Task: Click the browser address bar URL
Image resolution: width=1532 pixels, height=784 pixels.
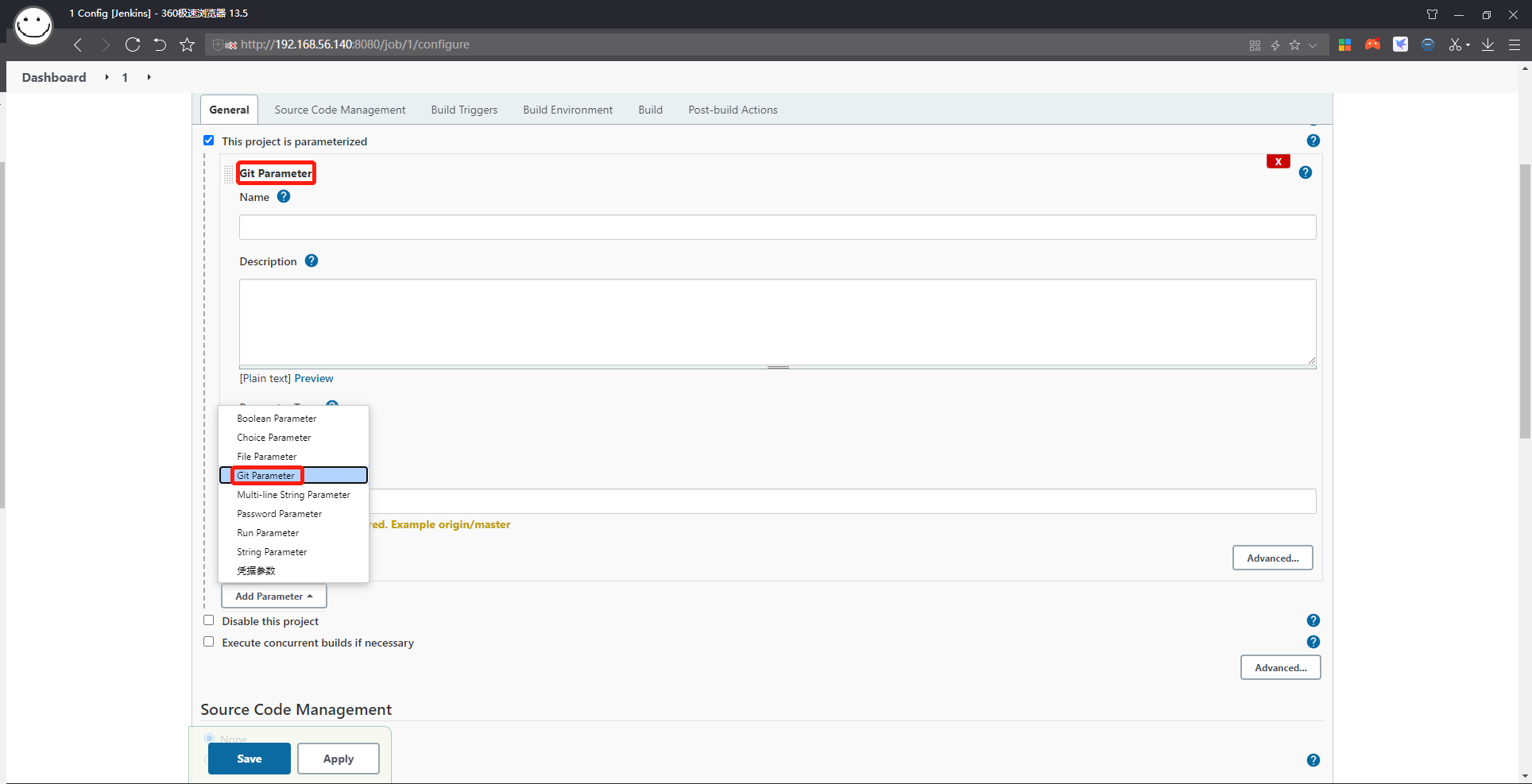Action: (355, 44)
